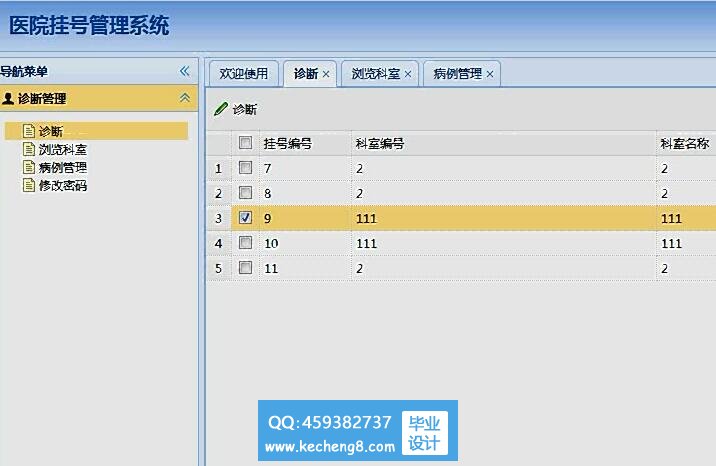Click the 医院挂号管理系统 header title

pyautogui.click(x=89, y=25)
